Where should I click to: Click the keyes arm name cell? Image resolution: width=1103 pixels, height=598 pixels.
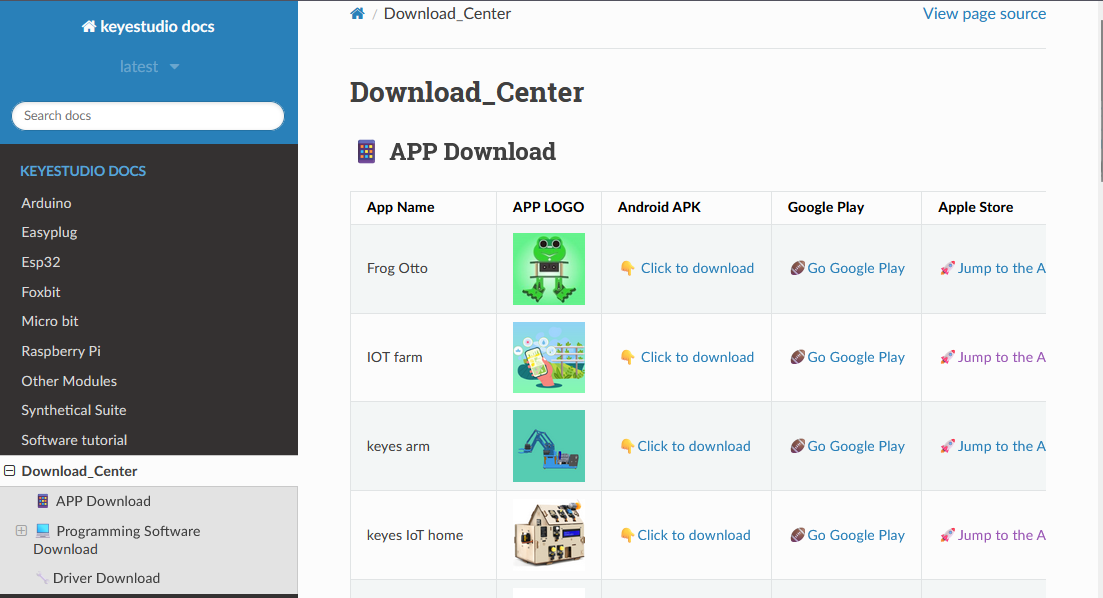click(x=398, y=446)
